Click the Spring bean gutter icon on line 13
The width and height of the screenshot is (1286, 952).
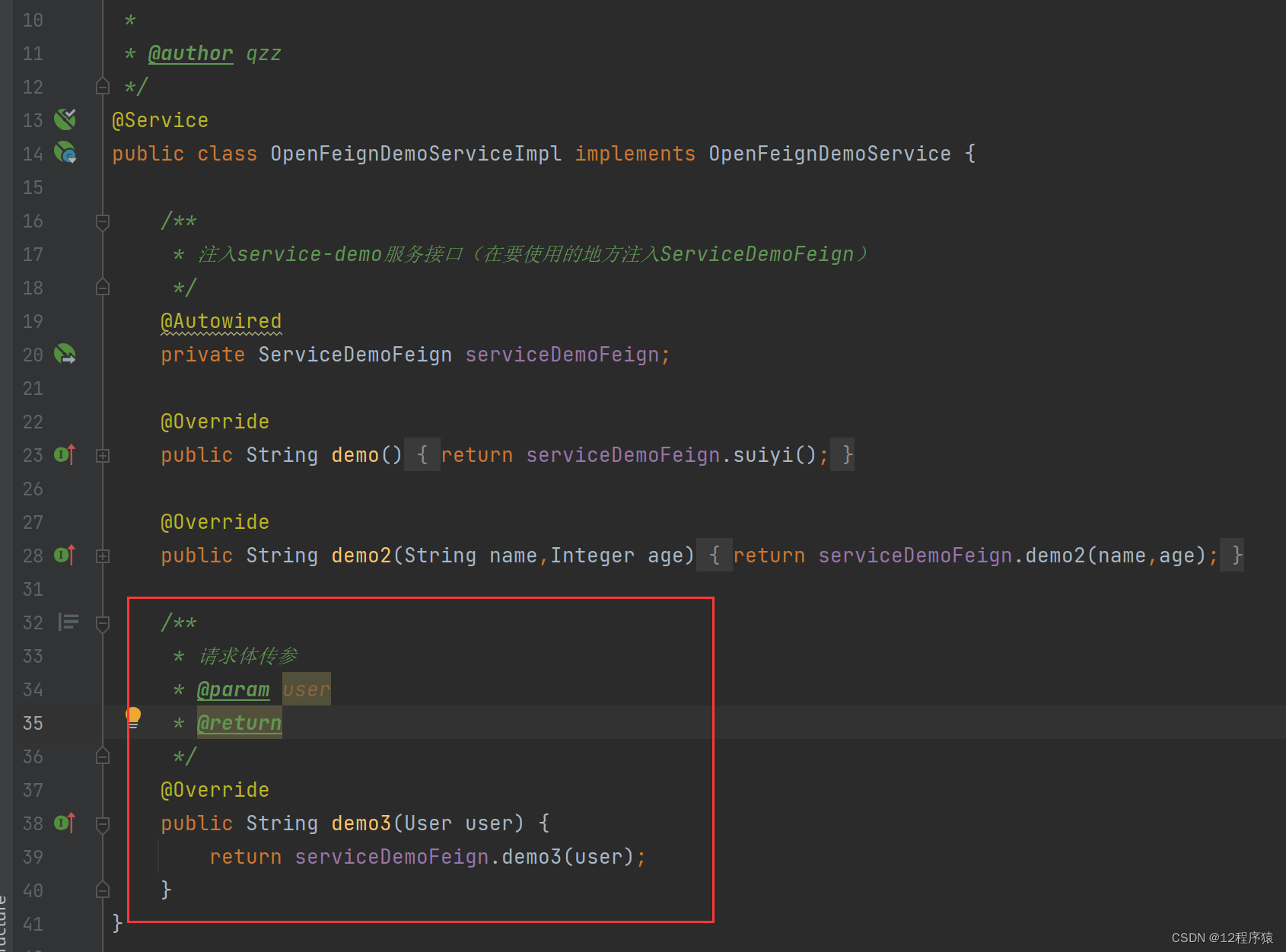tap(65, 119)
